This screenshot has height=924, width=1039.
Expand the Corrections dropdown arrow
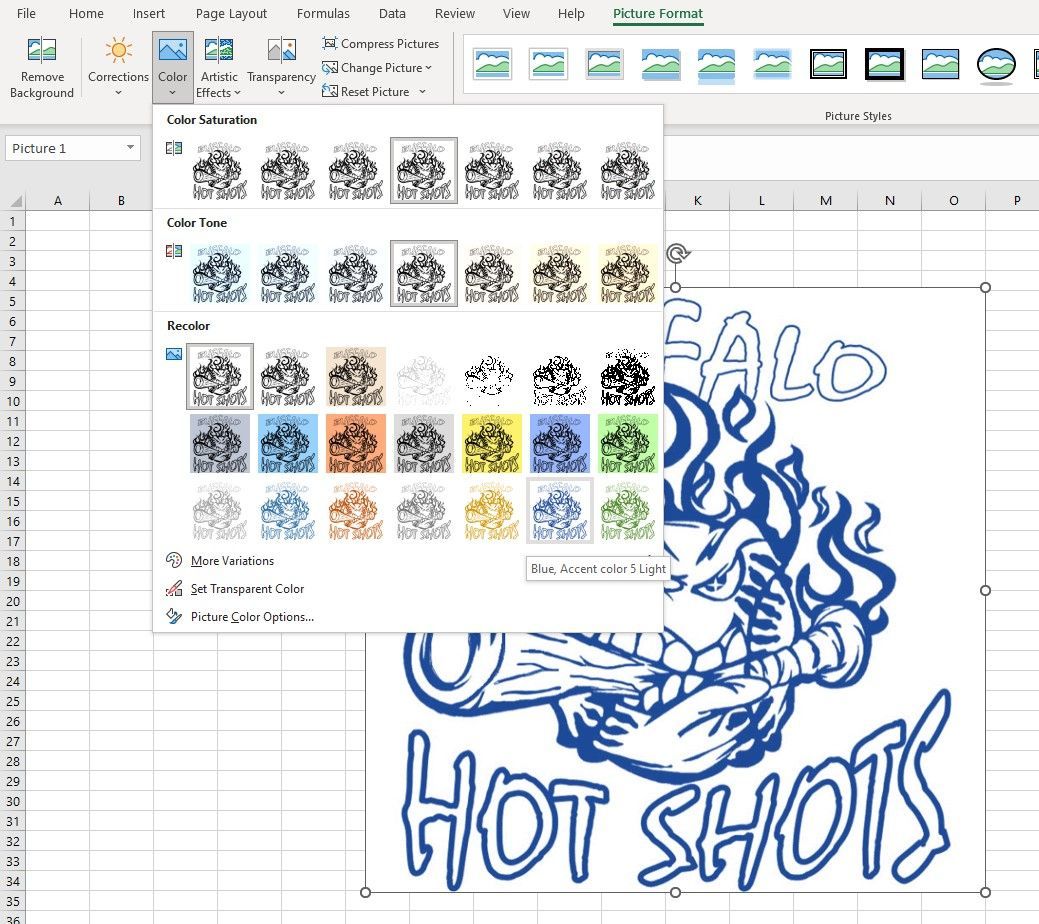click(x=119, y=93)
